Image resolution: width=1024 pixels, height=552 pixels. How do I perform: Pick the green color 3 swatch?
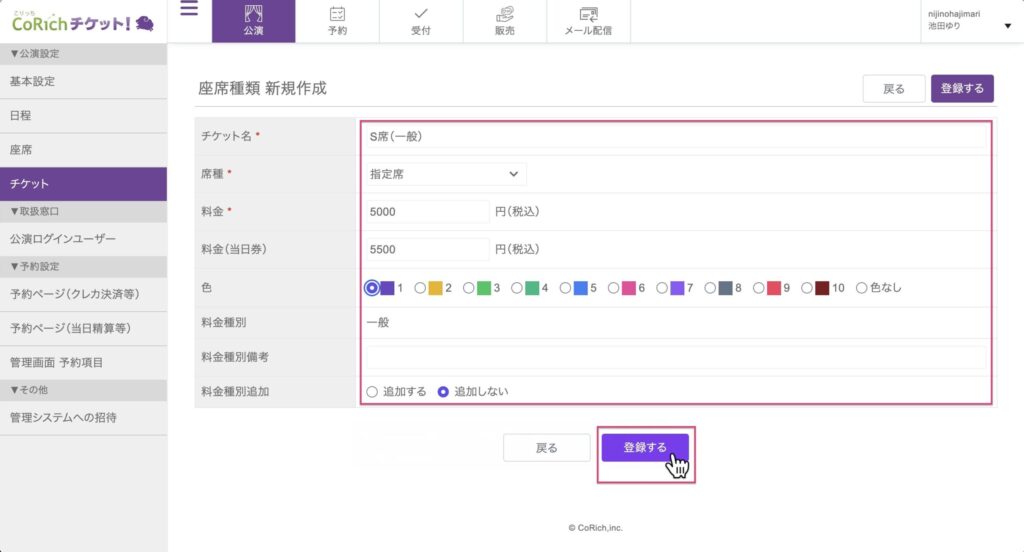tap(484, 288)
